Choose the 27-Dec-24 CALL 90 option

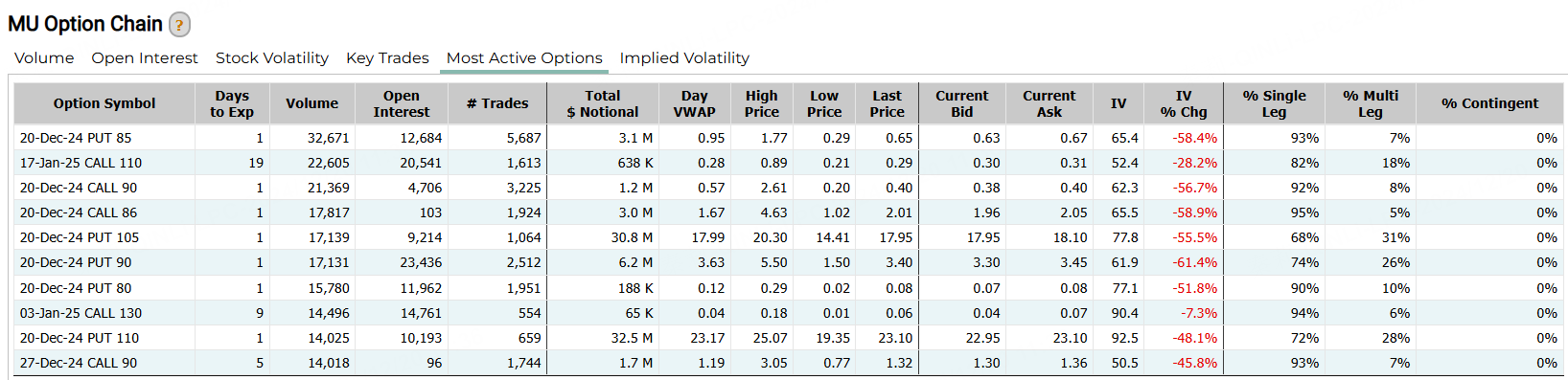(x=79, y=363)
